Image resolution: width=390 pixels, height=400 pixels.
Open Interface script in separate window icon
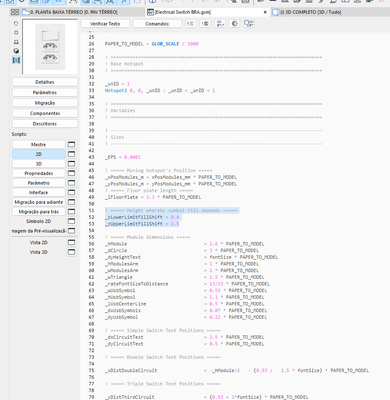(x=71, y=192)
